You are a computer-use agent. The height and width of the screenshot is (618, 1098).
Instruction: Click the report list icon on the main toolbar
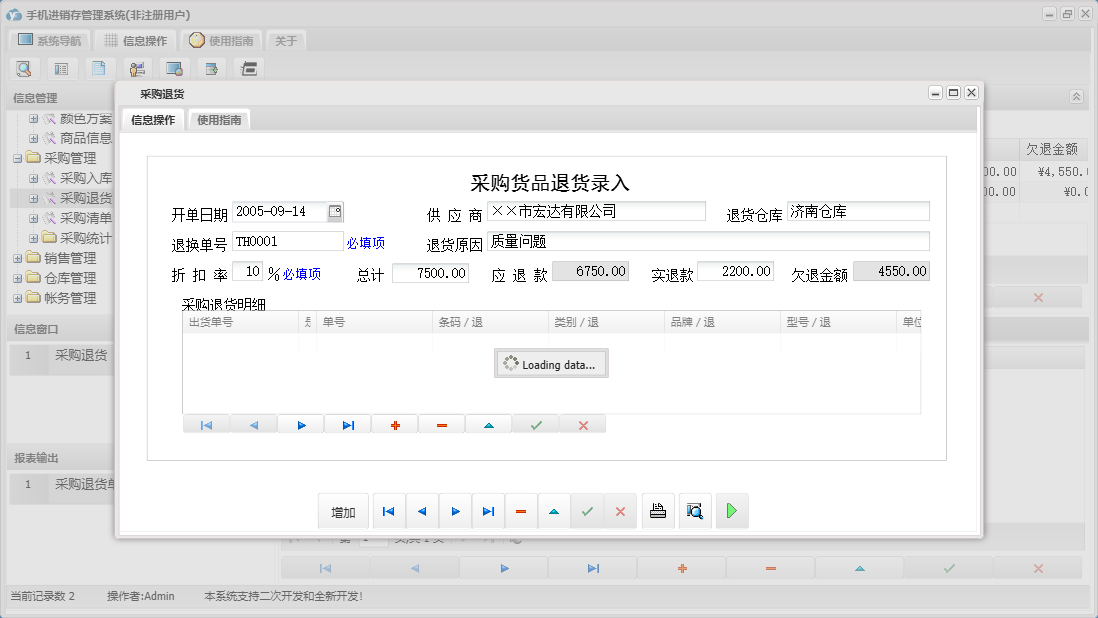point(60,68)
